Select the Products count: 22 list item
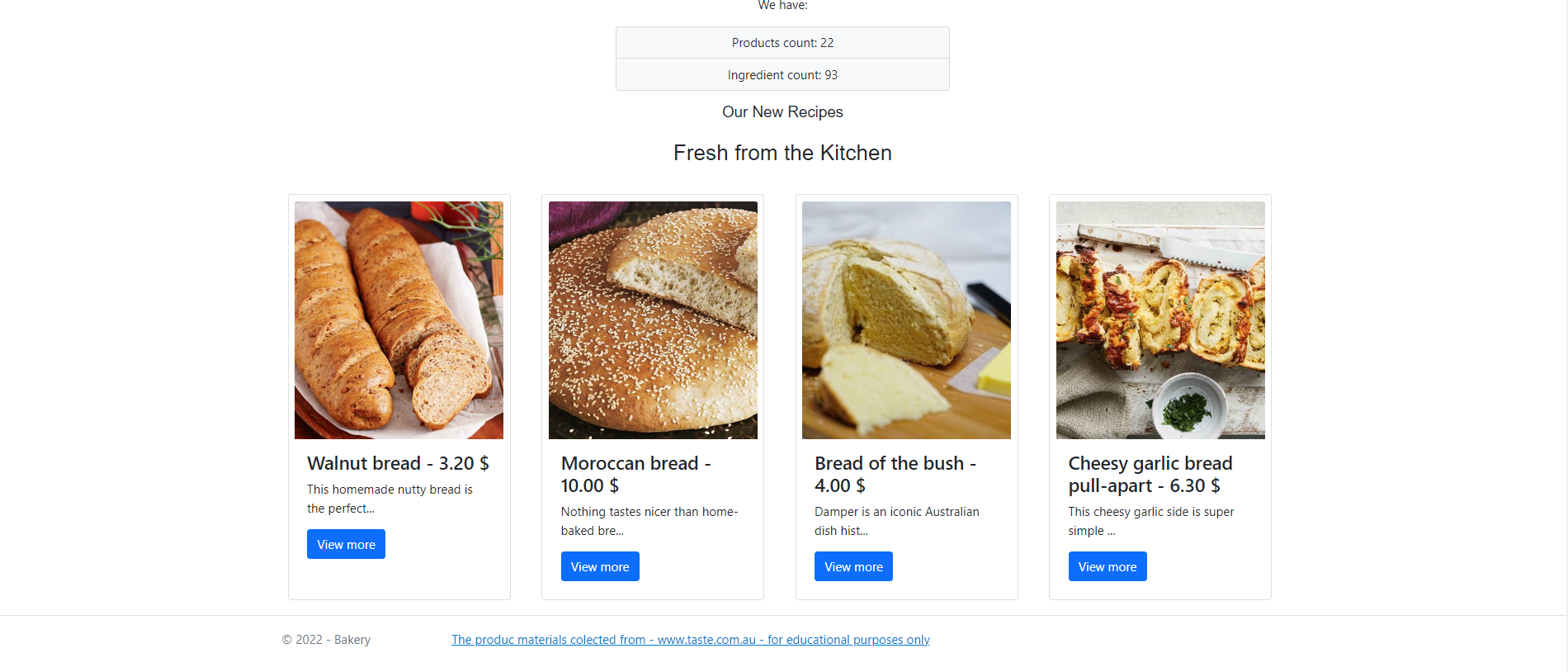 click(x=782, y=42)
